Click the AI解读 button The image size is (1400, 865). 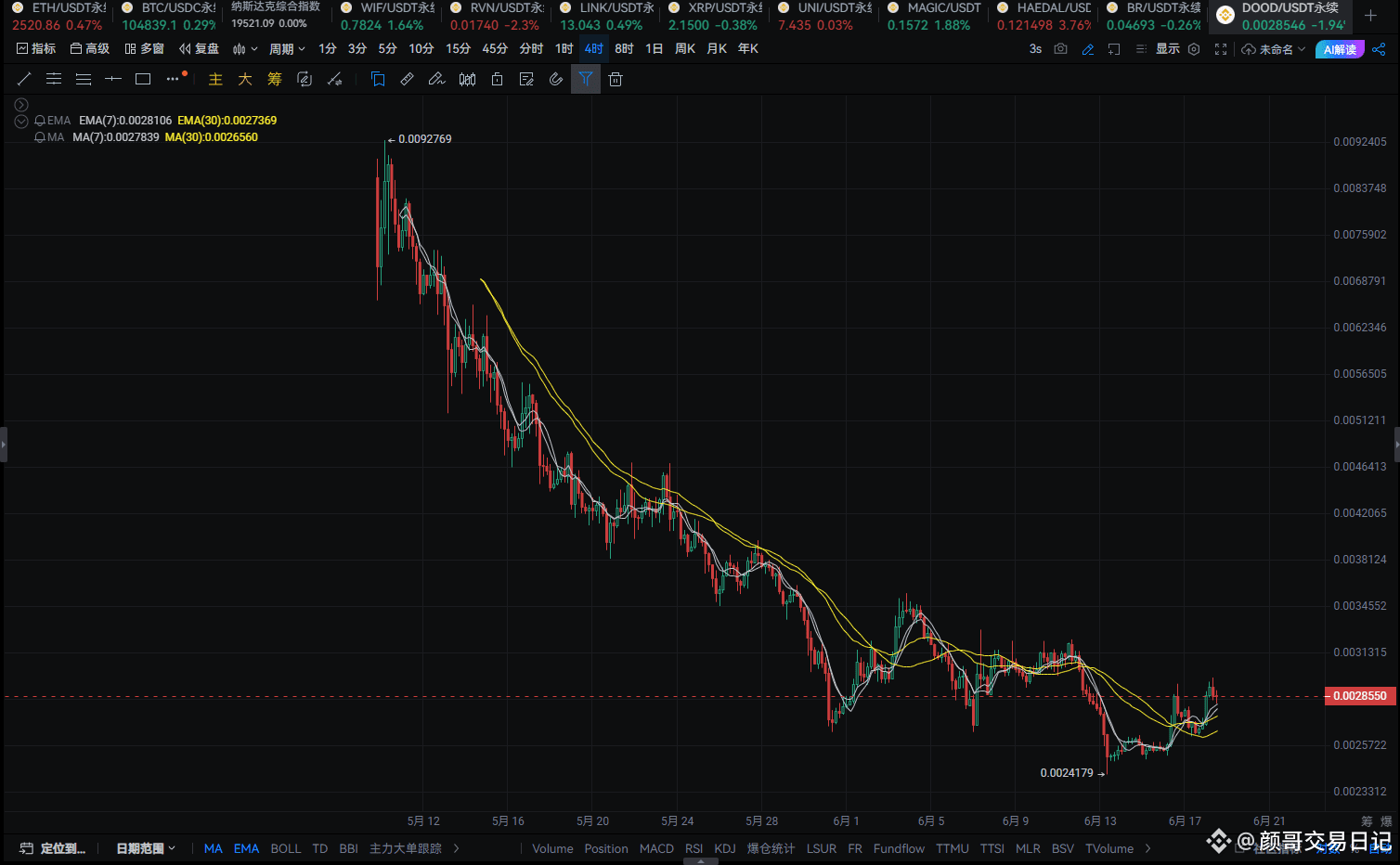point(1340,49)
